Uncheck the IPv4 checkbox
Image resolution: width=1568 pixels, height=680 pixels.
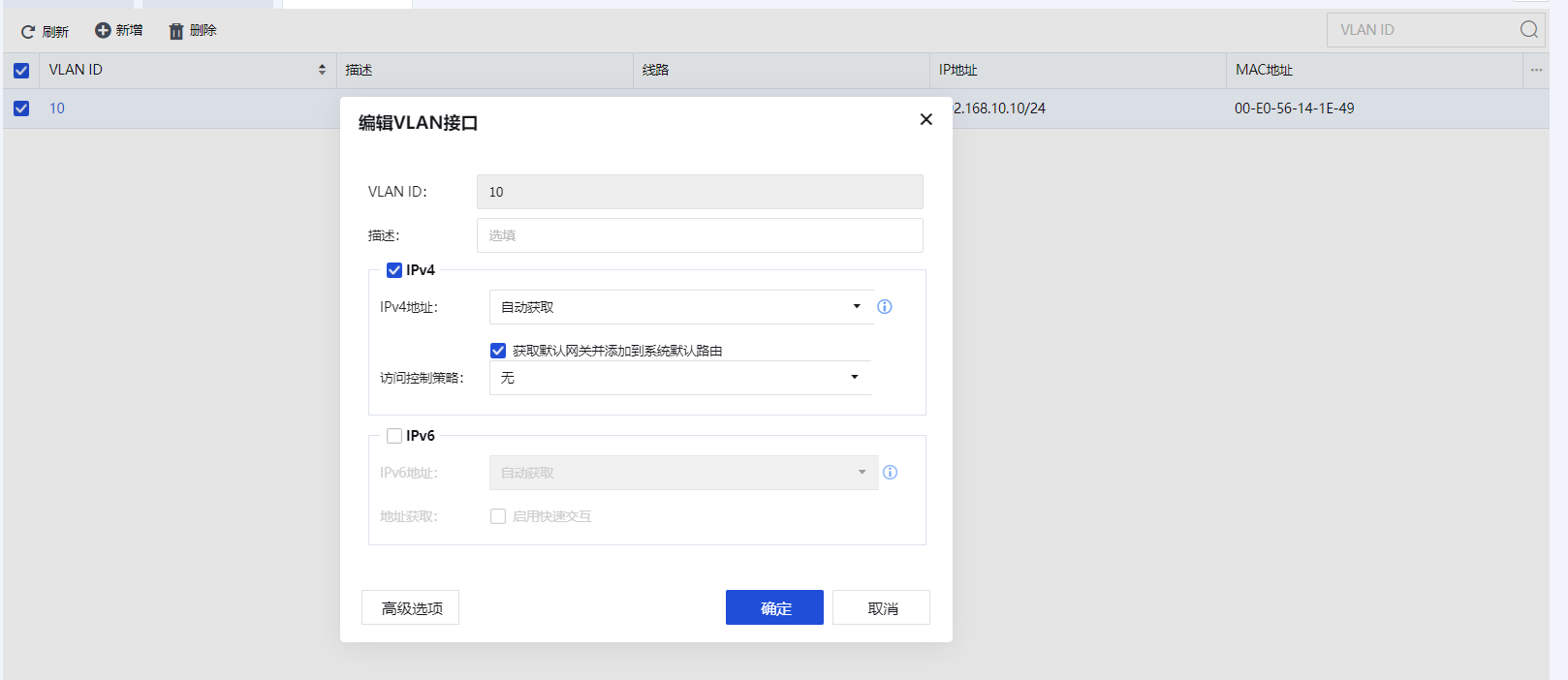pyautogui.click(x=394, y=270)
